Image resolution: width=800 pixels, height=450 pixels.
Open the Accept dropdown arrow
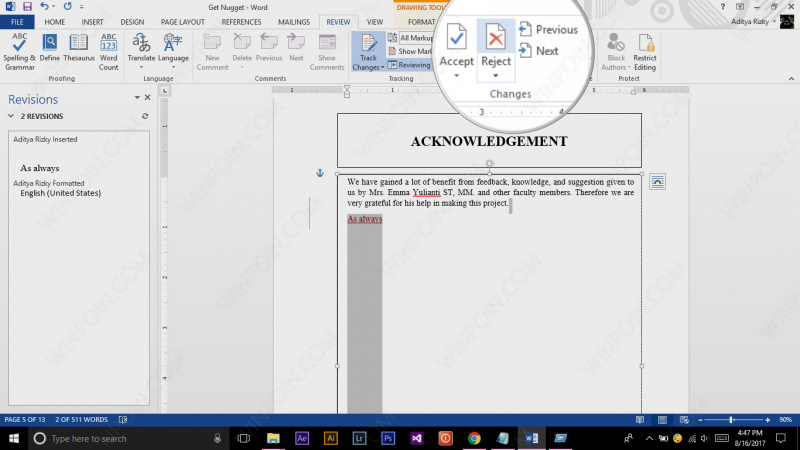click(457, 76)
